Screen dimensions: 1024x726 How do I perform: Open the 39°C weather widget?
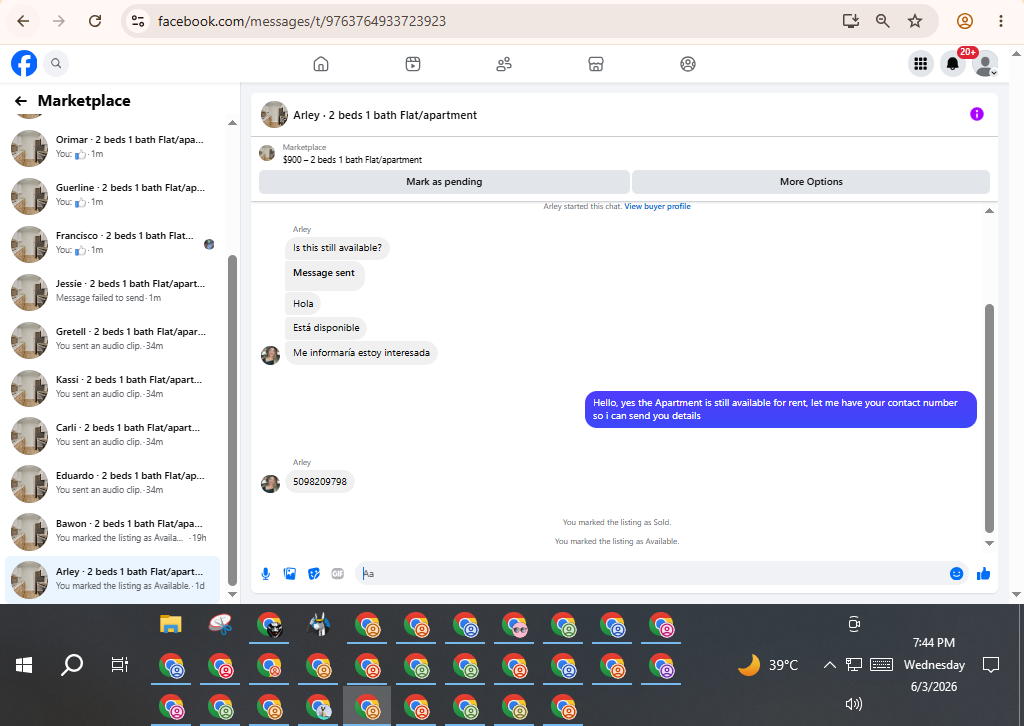coord(769,665)
